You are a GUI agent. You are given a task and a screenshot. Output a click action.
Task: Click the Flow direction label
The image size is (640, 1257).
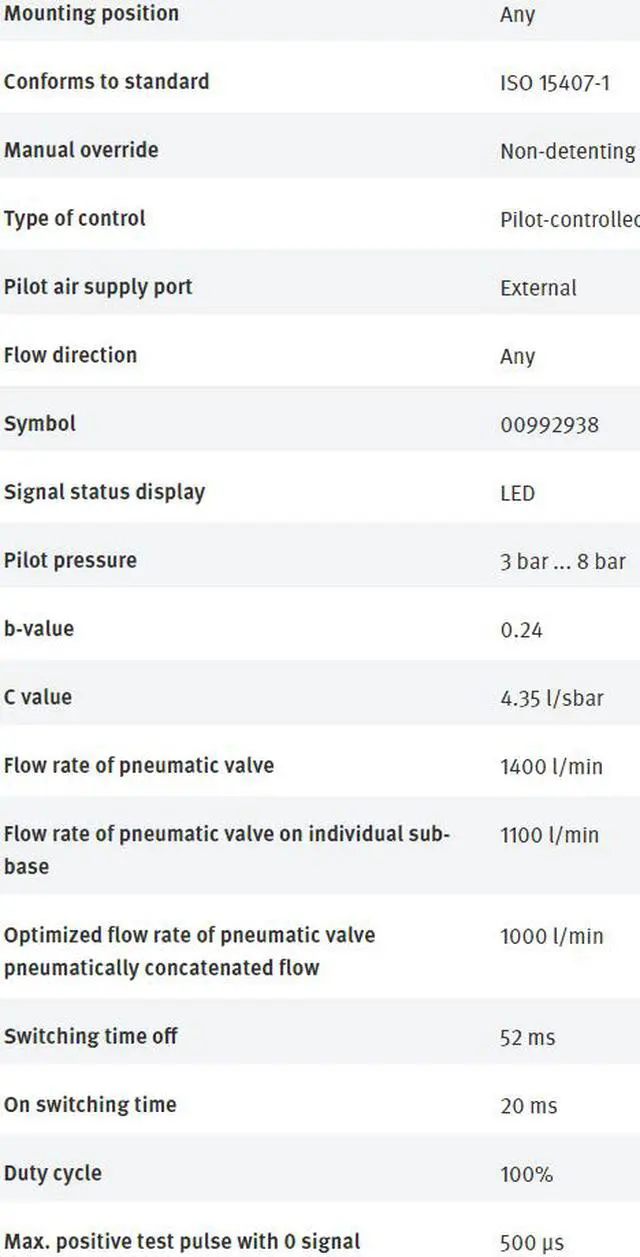point(70,355)
